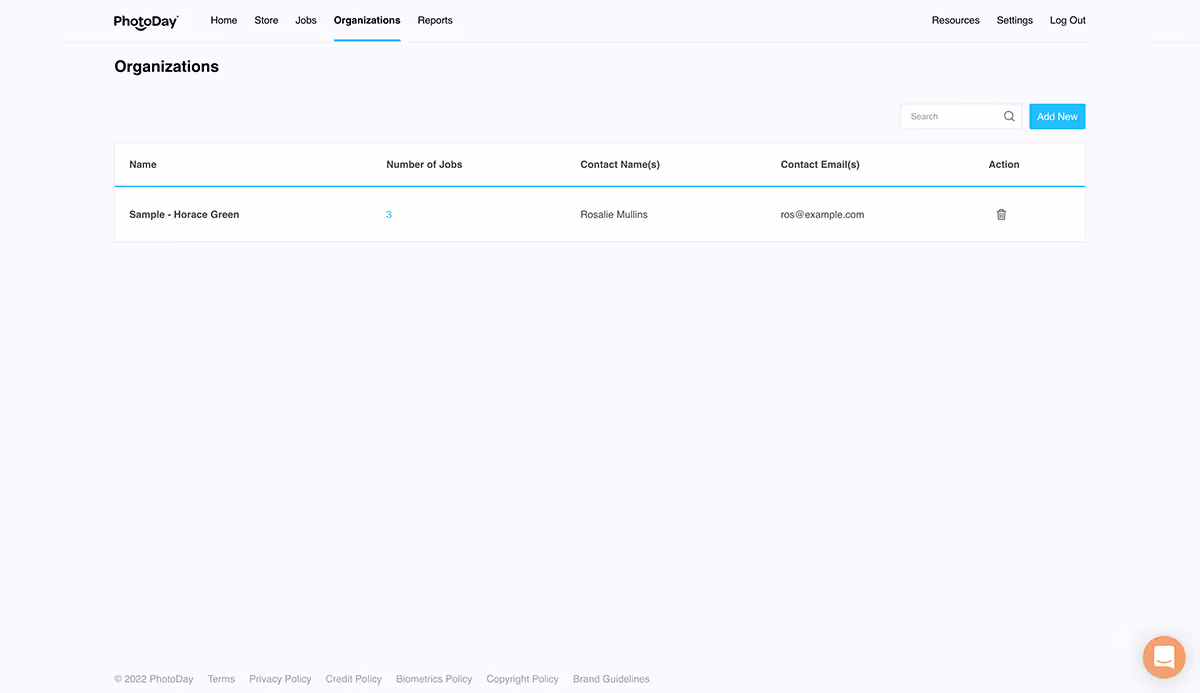This screenshot has width=1200, height=693.
Task: Click the Number of Jobs column header
Action: [x=424, y=164]
